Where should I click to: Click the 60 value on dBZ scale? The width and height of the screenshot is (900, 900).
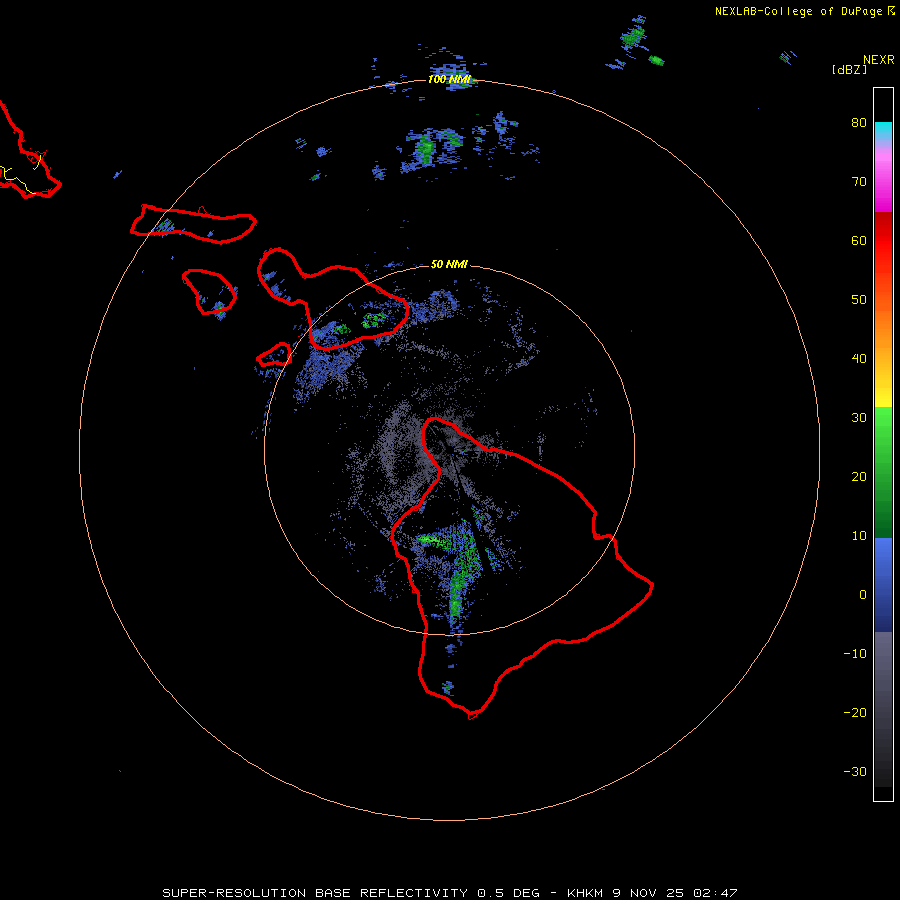859,240
